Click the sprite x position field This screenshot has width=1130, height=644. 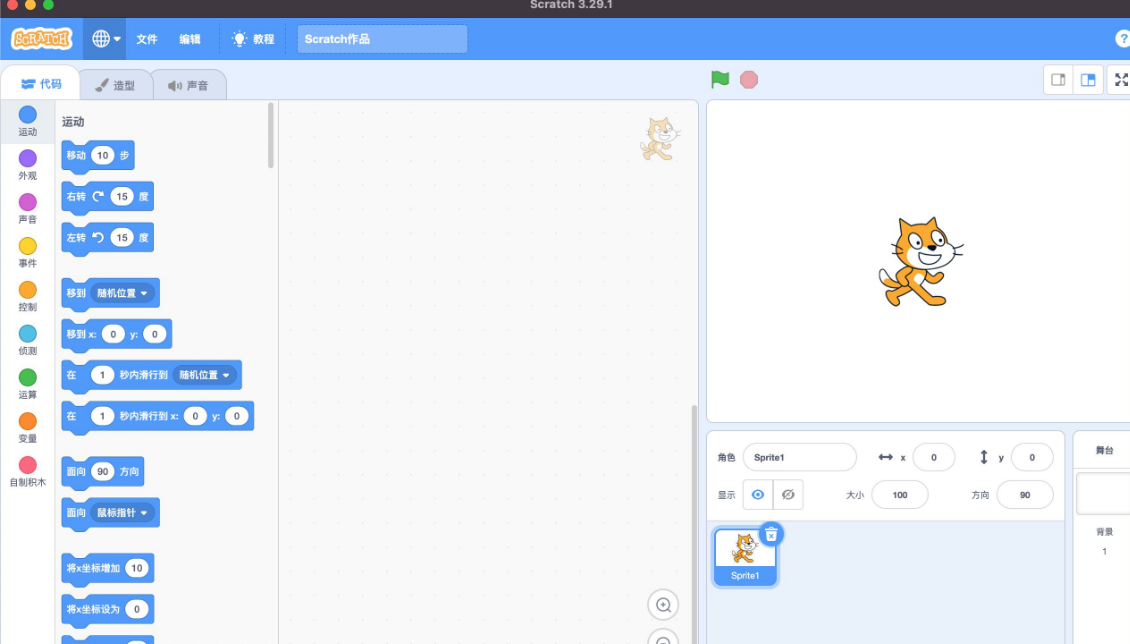click(x=933, y=457)
